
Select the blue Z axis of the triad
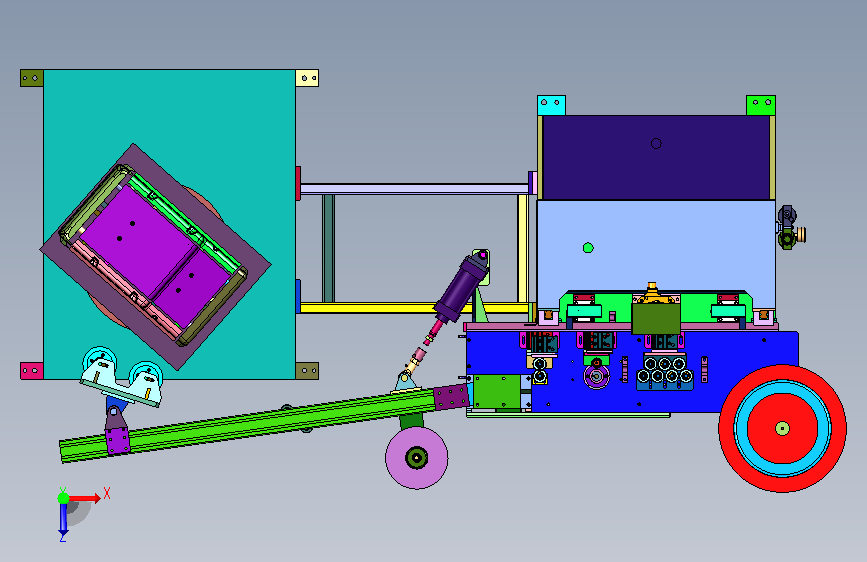click(63, 519)
